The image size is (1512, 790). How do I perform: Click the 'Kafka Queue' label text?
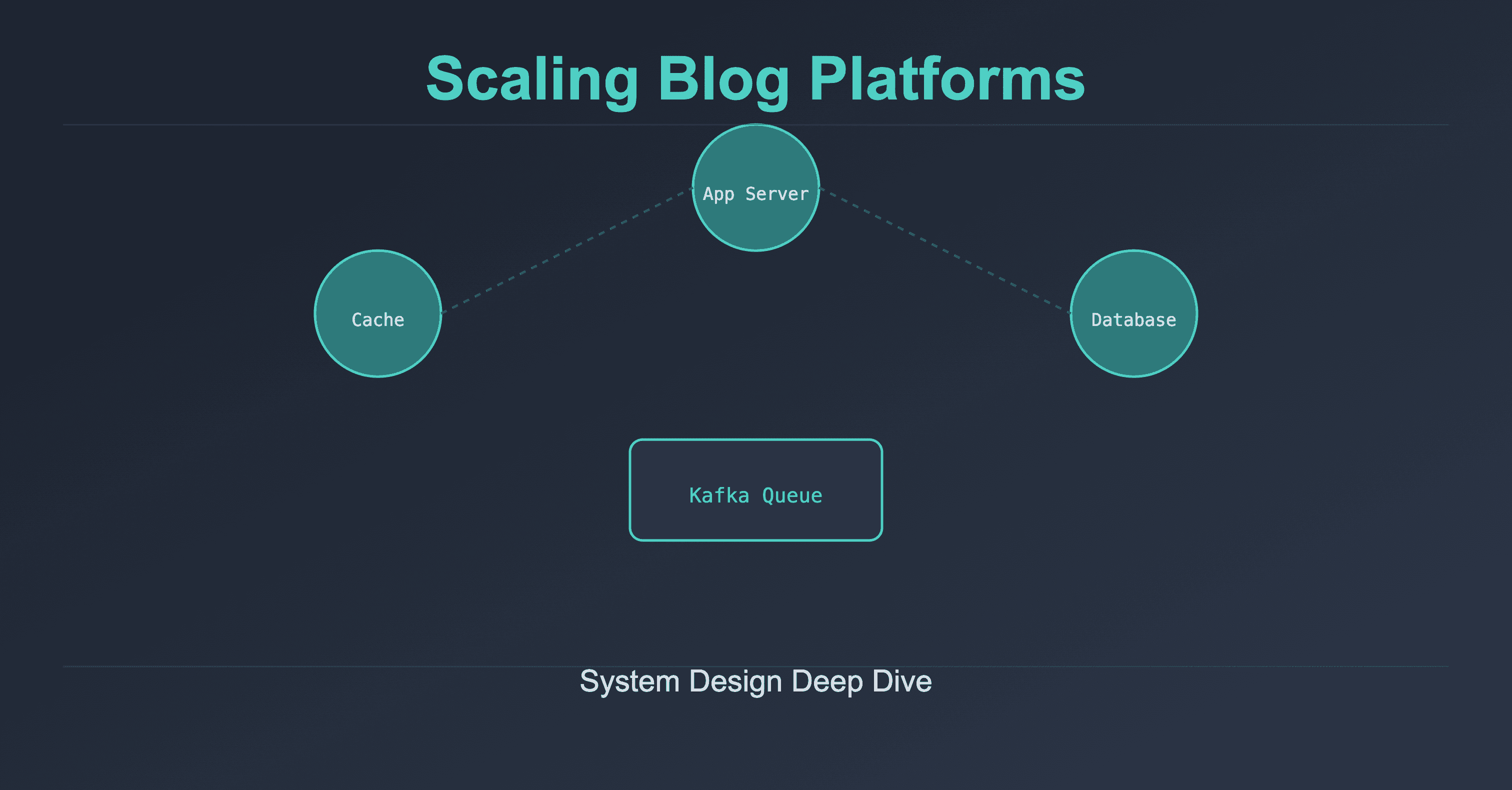click(755, 496)
